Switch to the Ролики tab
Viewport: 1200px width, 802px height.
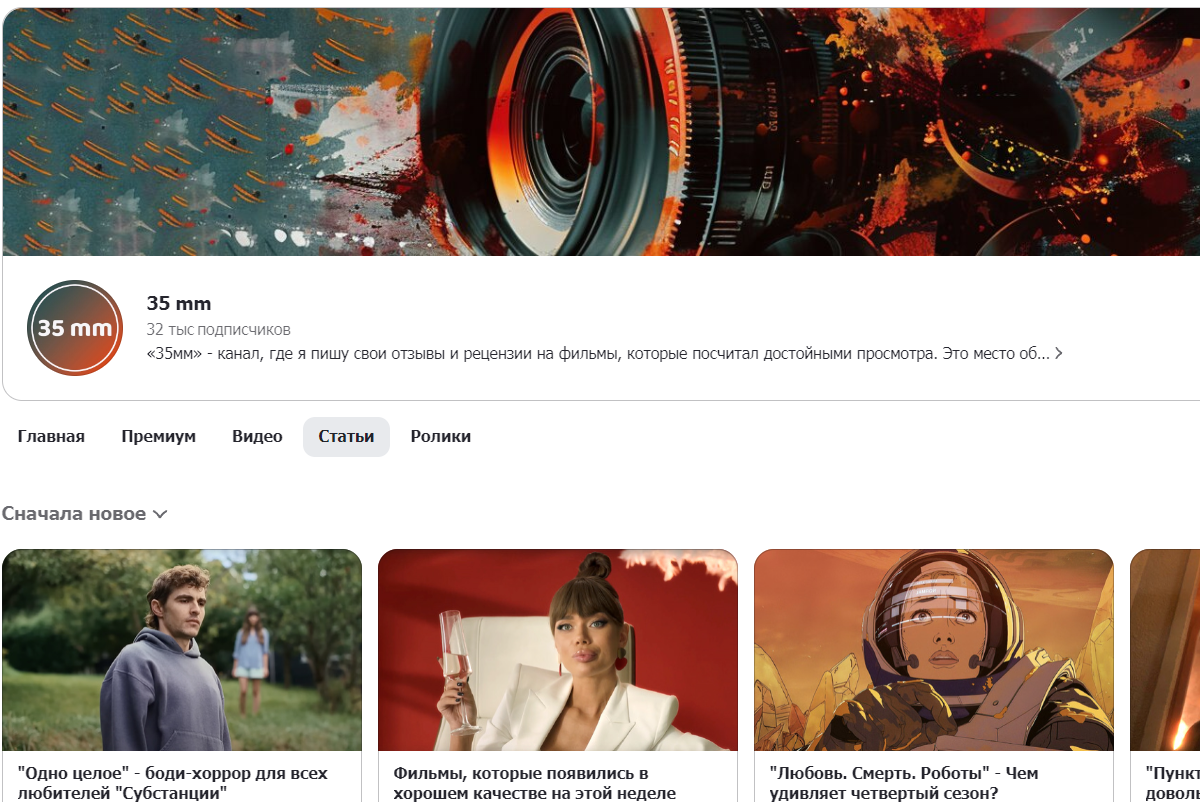click(x=440, y=437)
